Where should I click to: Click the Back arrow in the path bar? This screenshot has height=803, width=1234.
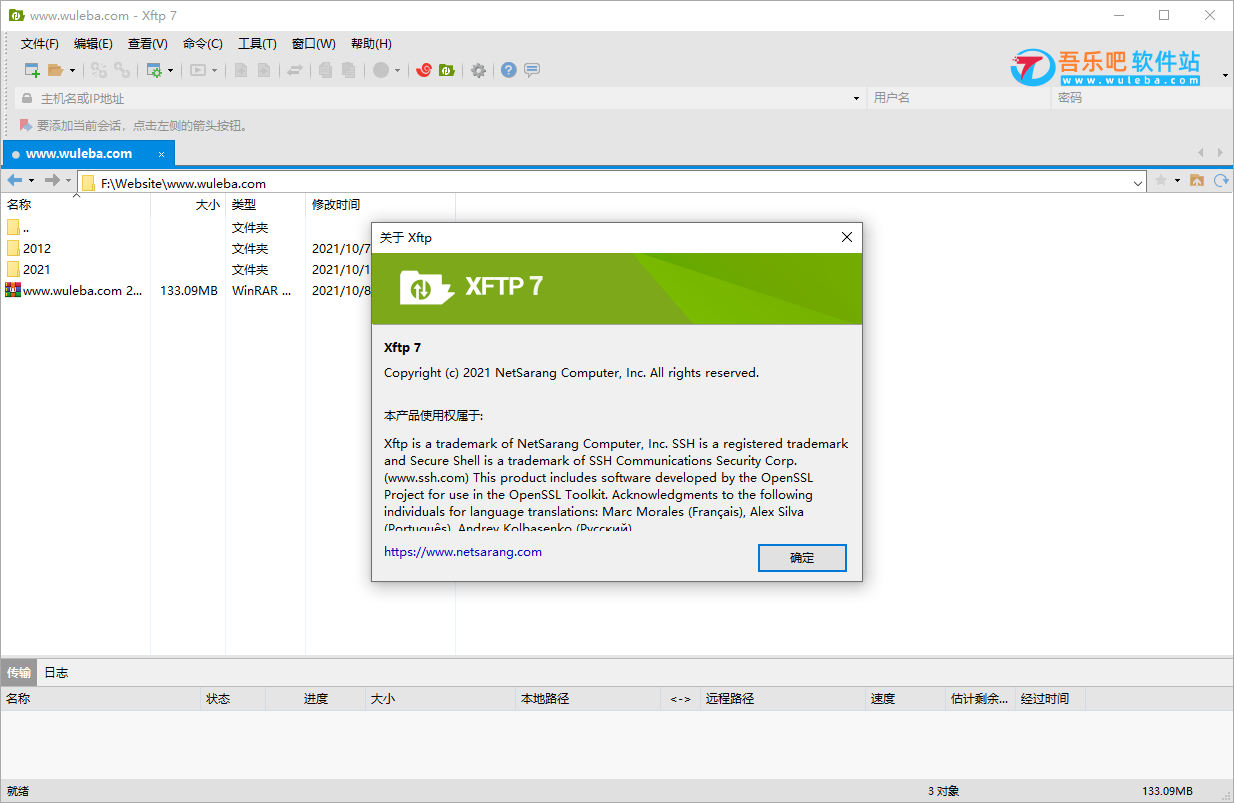[x=15, y=181]
